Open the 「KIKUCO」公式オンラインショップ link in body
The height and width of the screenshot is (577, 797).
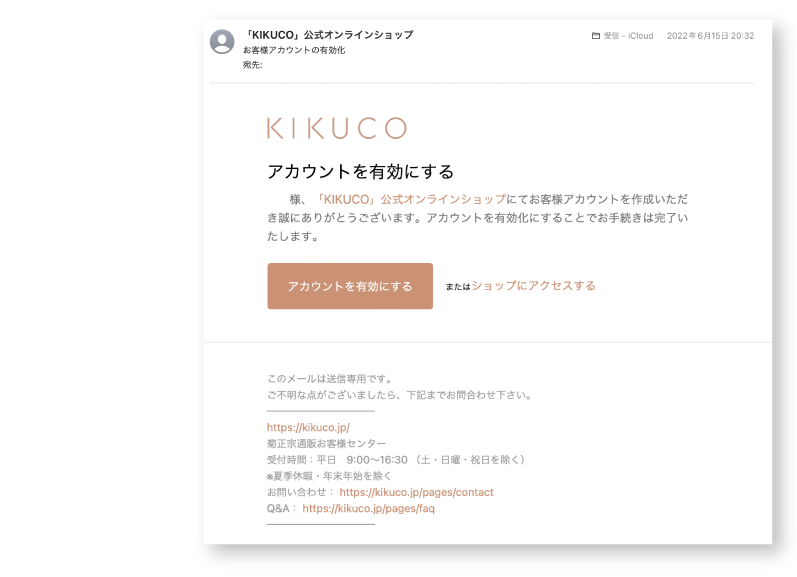[x=410, y=199]
